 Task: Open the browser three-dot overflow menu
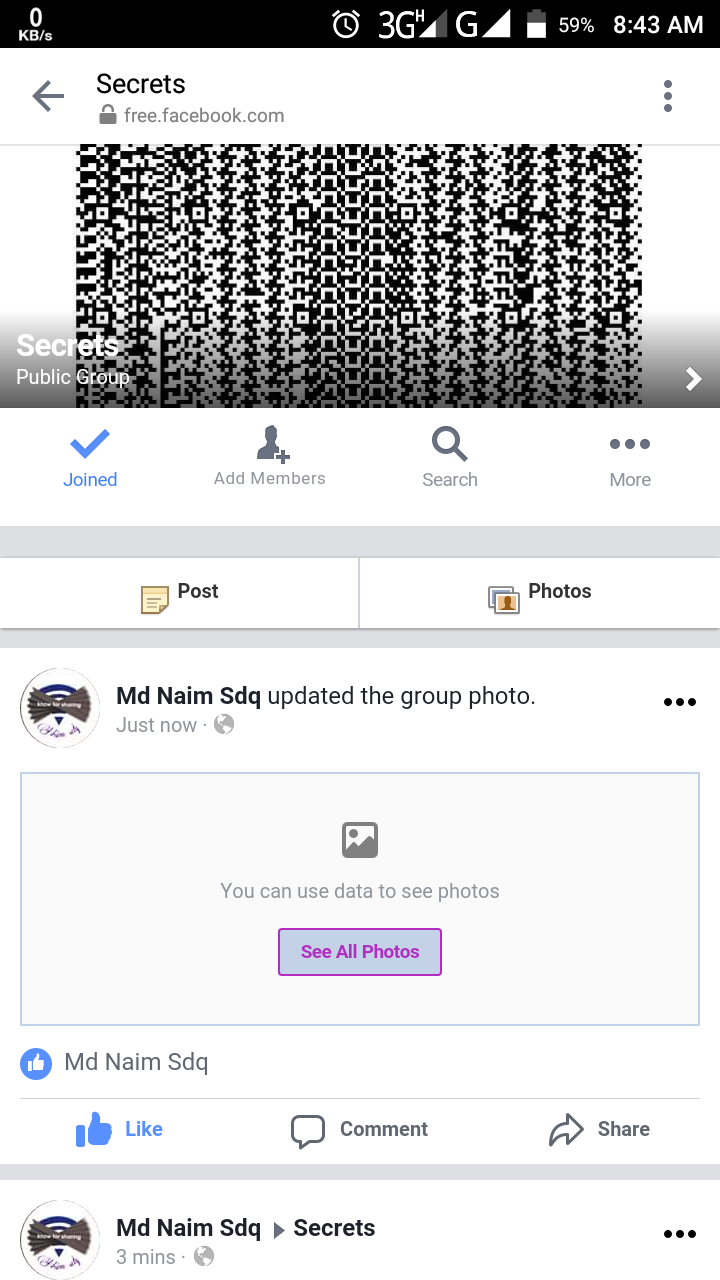tap(668, 97)
